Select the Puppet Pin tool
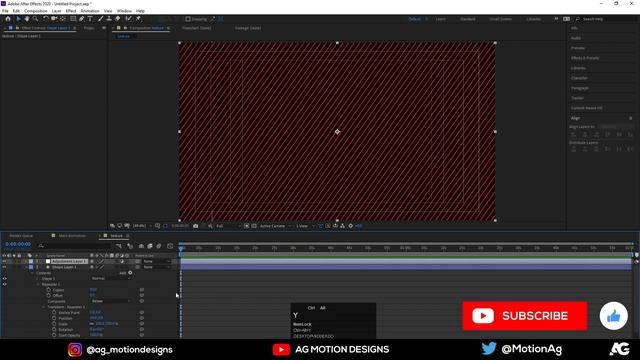The height and width of the screenshot is (360, 640). [138, 19]
